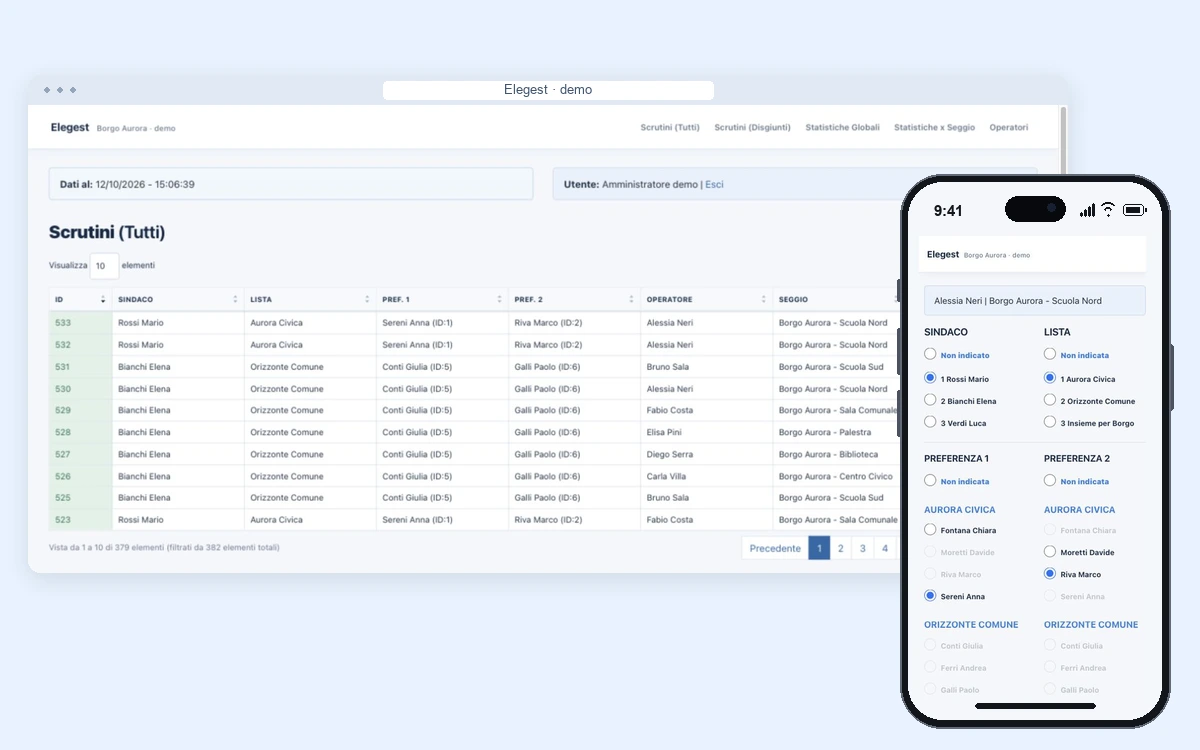Click seggio 'Borgo Aurora - Centro Civico'
This screenshot has width=1200, height=750.
pos(836,476)
